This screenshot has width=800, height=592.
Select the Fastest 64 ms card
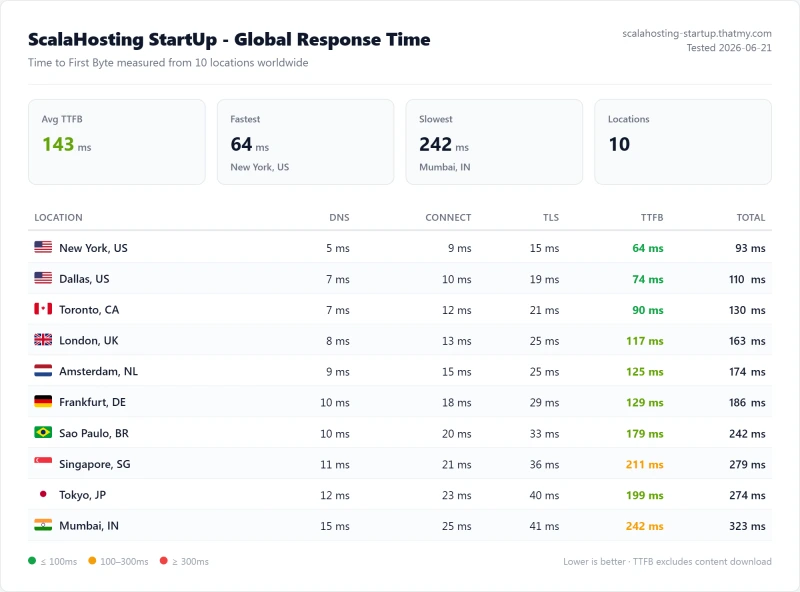tap(306, 142)
